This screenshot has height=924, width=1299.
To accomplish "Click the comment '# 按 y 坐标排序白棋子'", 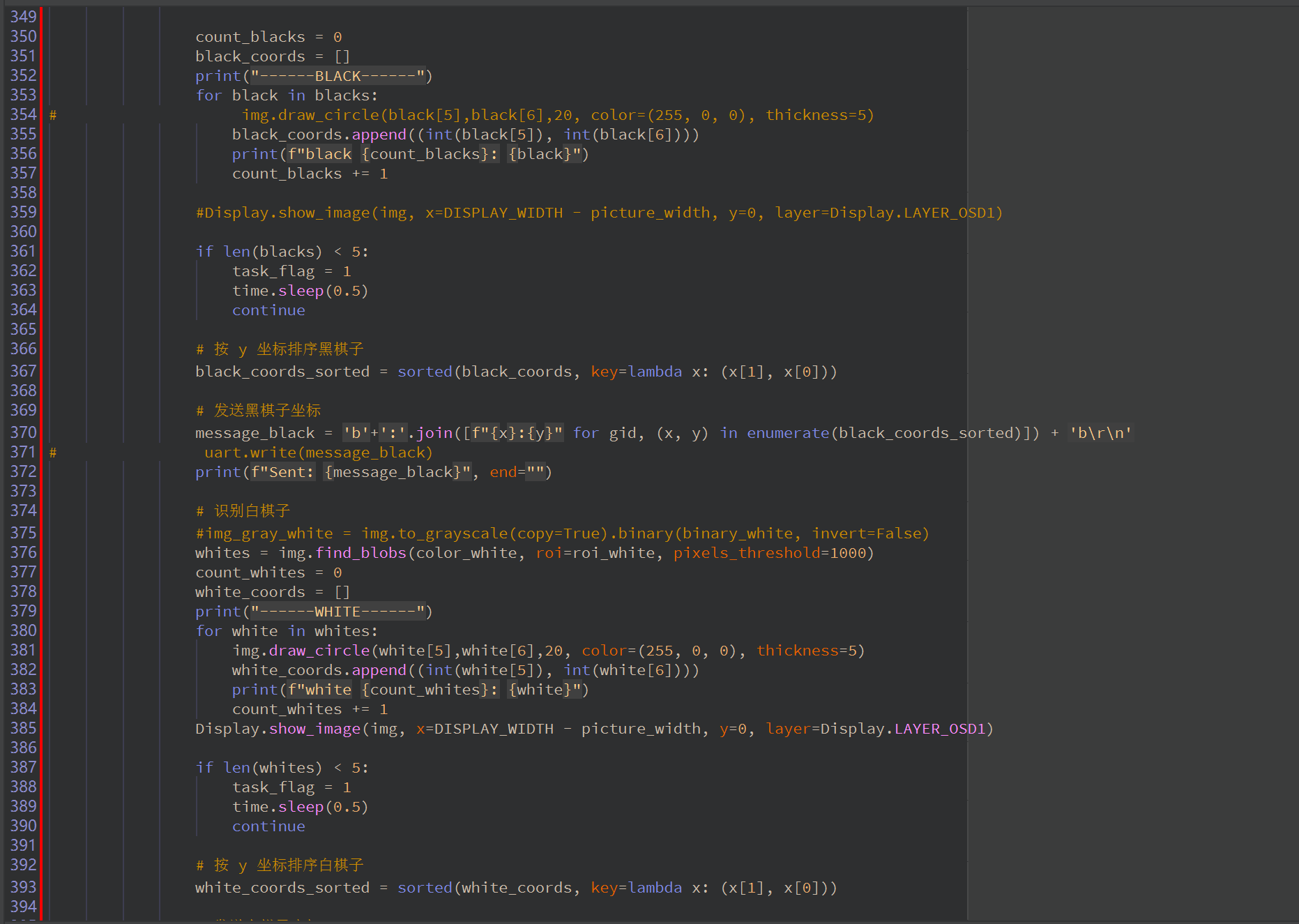I will point(280,865).
